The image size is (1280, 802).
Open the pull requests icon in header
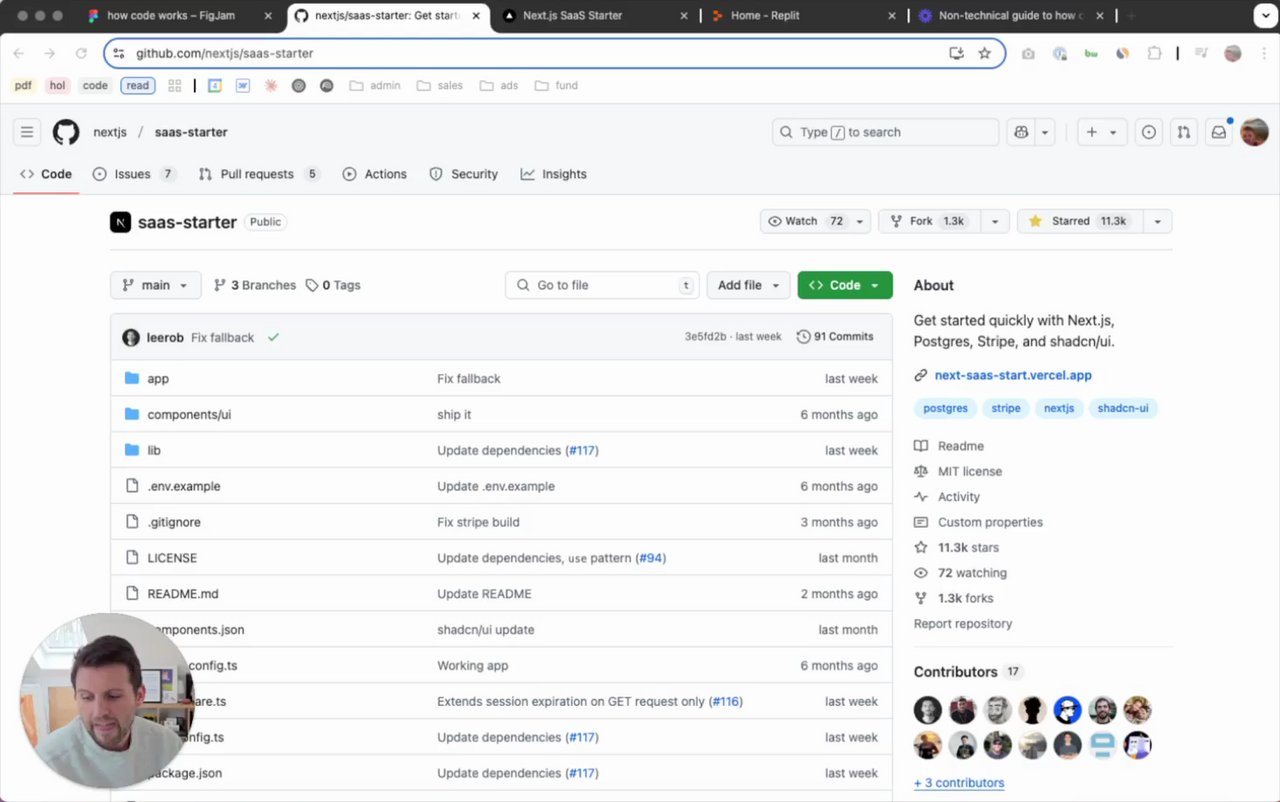[x=1184, y=132]
